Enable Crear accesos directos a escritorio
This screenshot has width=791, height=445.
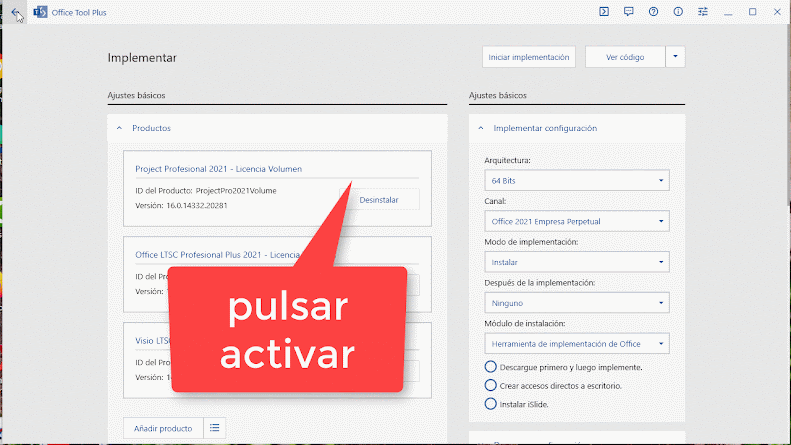click(490, 385)
